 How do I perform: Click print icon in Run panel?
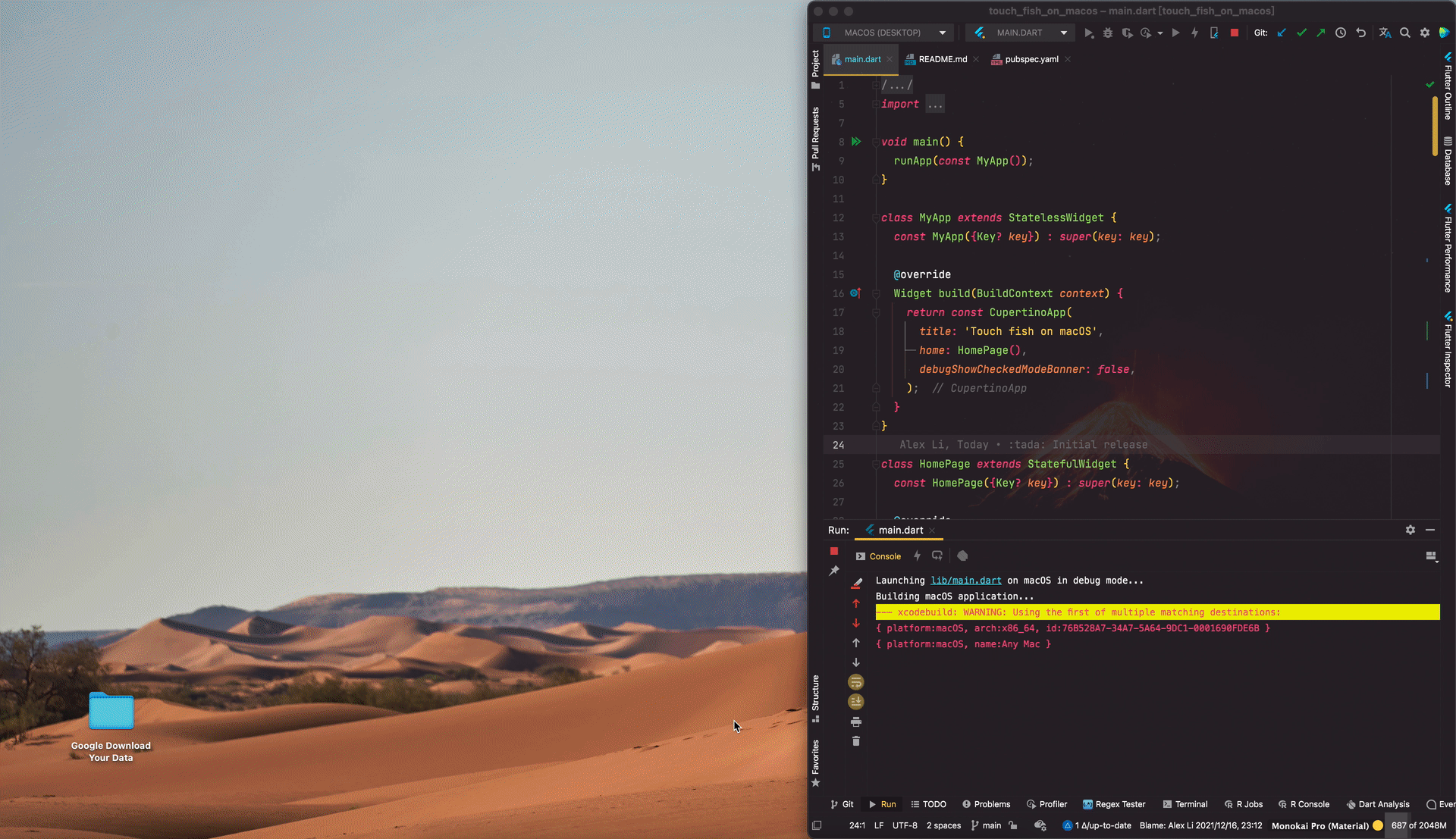pyautogui.click(x=856, y=722)
